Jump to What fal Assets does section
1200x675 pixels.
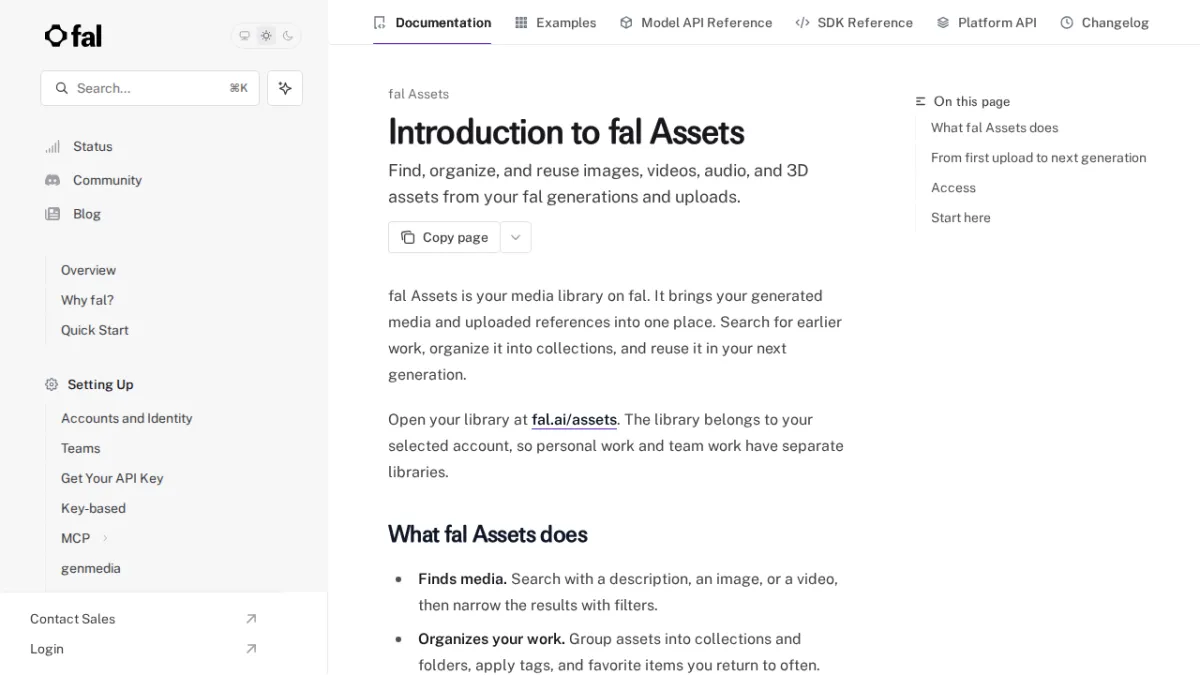994,128
